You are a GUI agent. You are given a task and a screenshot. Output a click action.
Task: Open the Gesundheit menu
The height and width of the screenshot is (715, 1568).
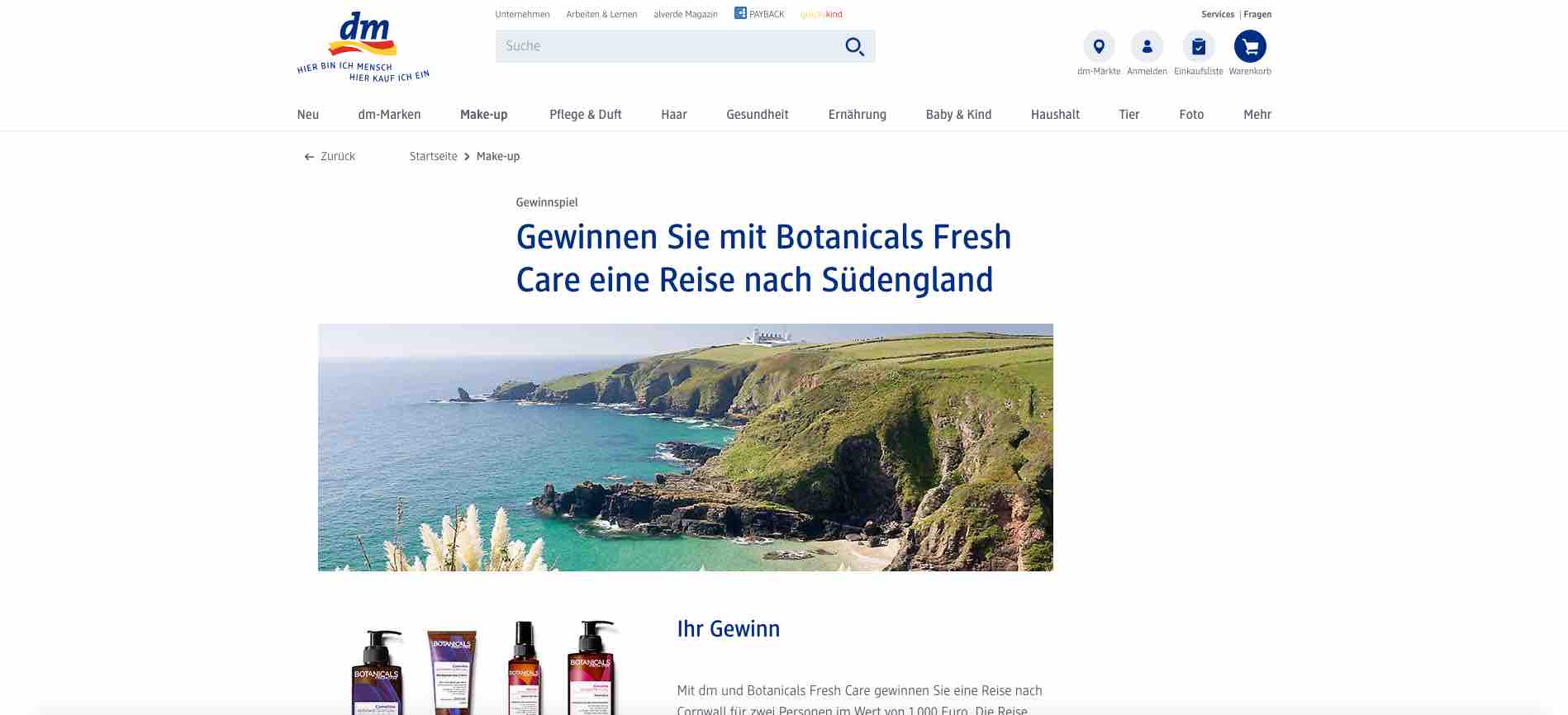click(758, 115)
